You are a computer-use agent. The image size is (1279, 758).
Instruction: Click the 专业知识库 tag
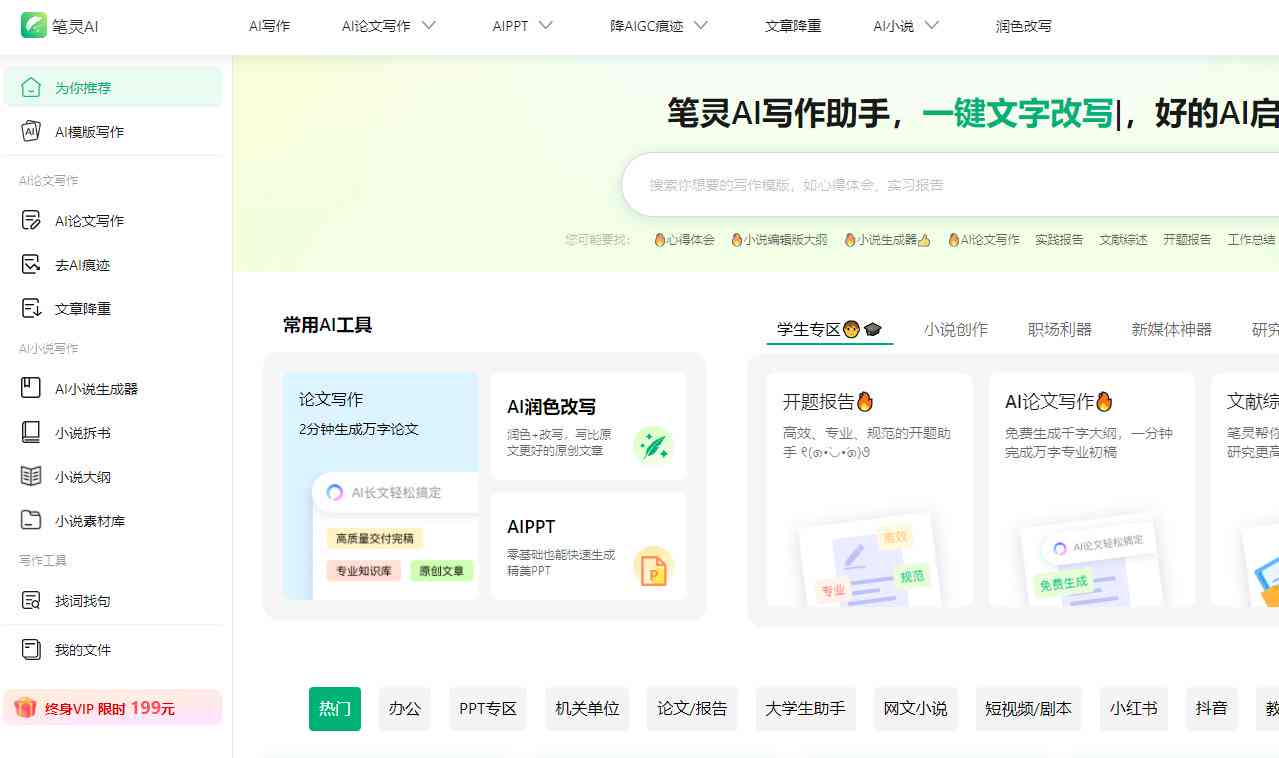coord(365,571)
